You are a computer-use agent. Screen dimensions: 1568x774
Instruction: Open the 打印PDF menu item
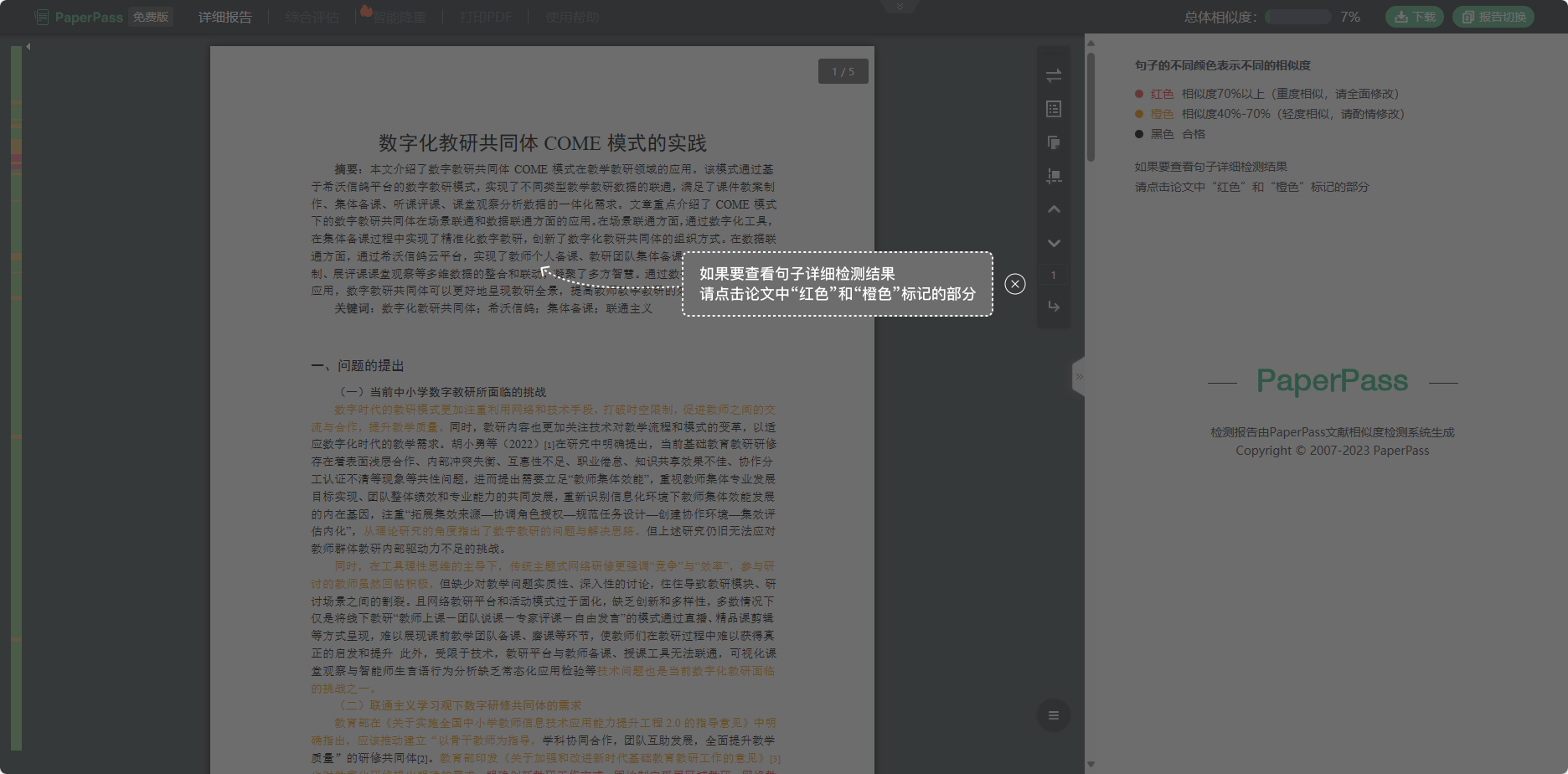pos(485,17)
